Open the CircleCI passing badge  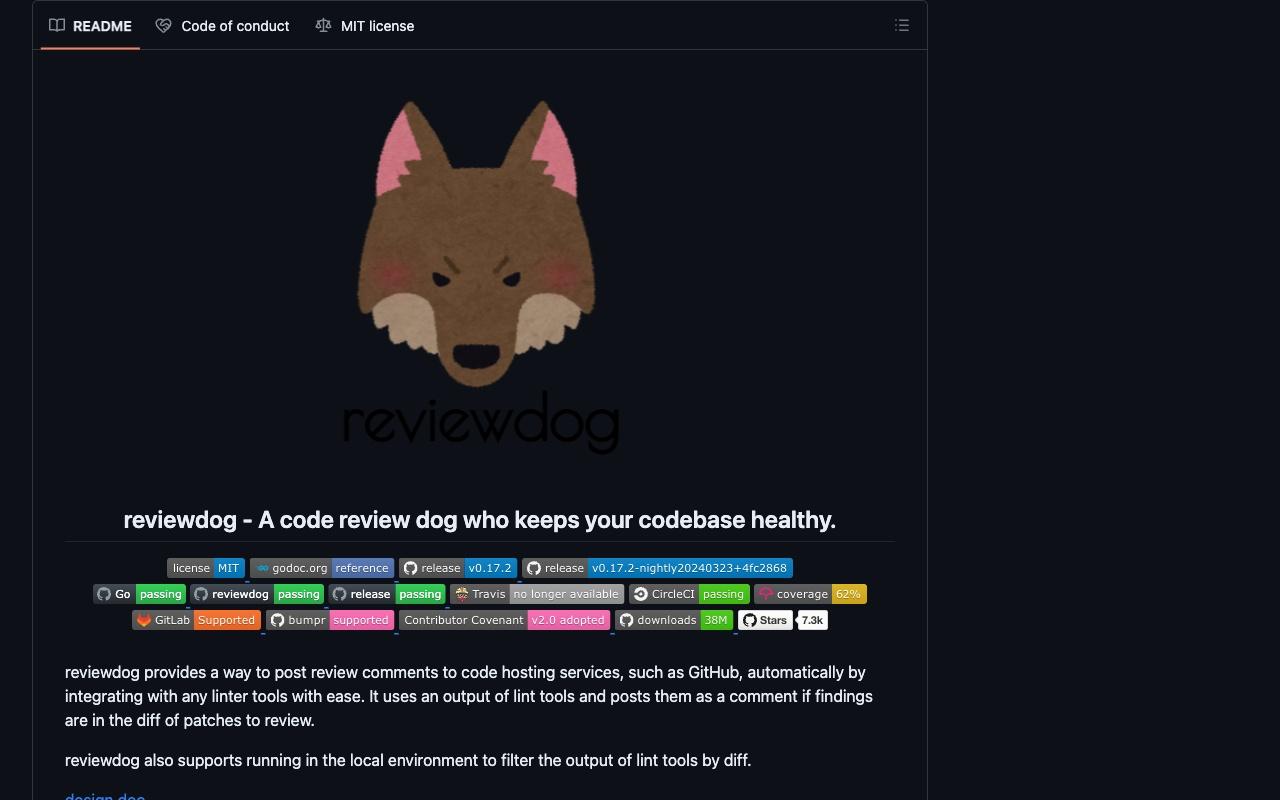click(x=689, y=594)
